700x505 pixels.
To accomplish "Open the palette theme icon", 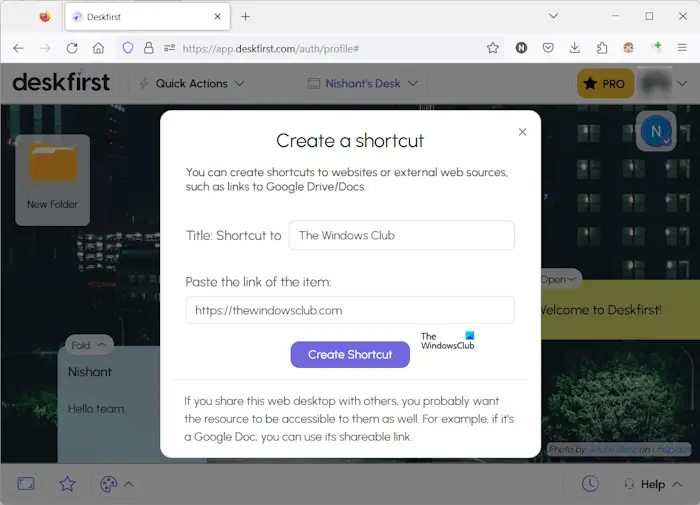I will point(108,484).
